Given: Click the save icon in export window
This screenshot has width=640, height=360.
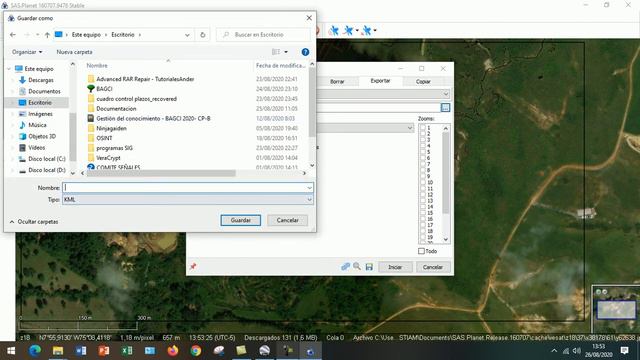Looking at the screenshot, I should 369,267.
